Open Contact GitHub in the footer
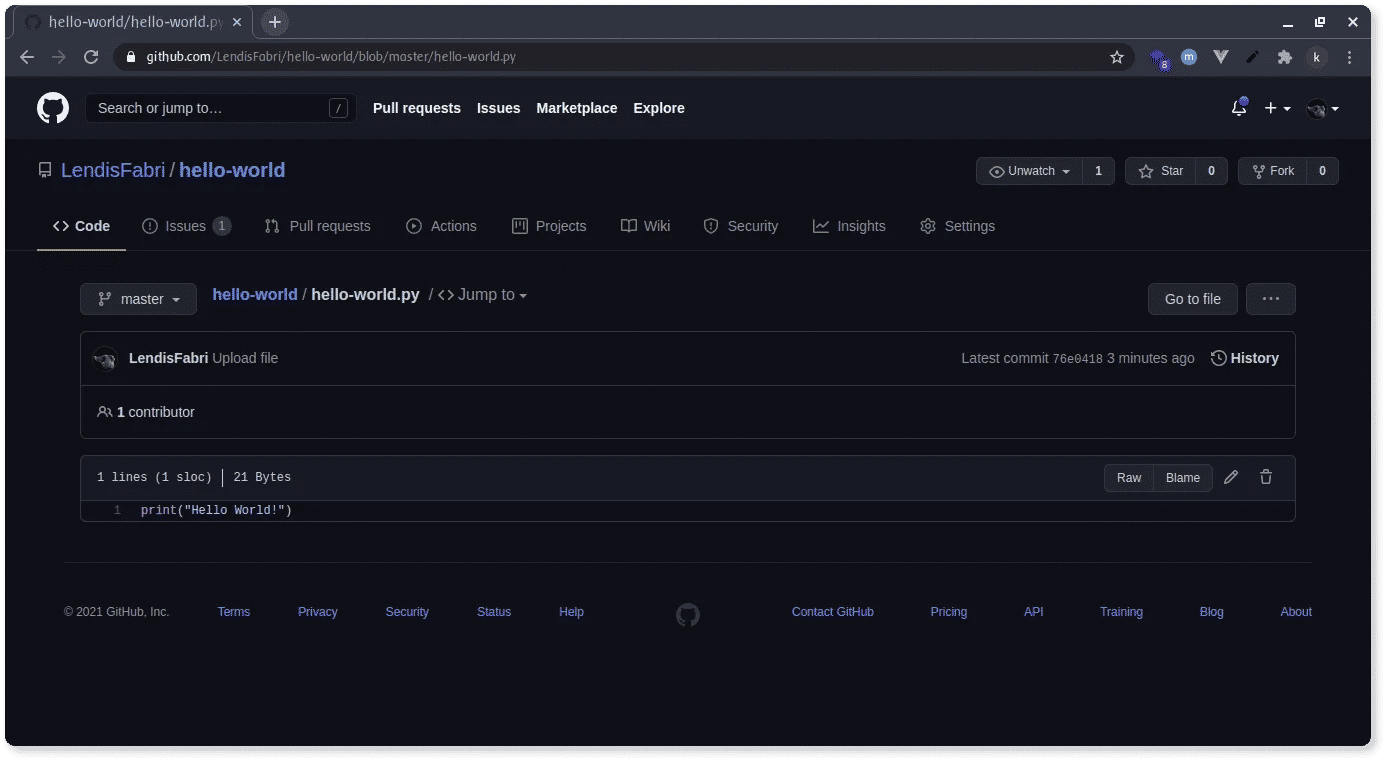This screenshot has height=761, width=1386. tap(833, 612)
